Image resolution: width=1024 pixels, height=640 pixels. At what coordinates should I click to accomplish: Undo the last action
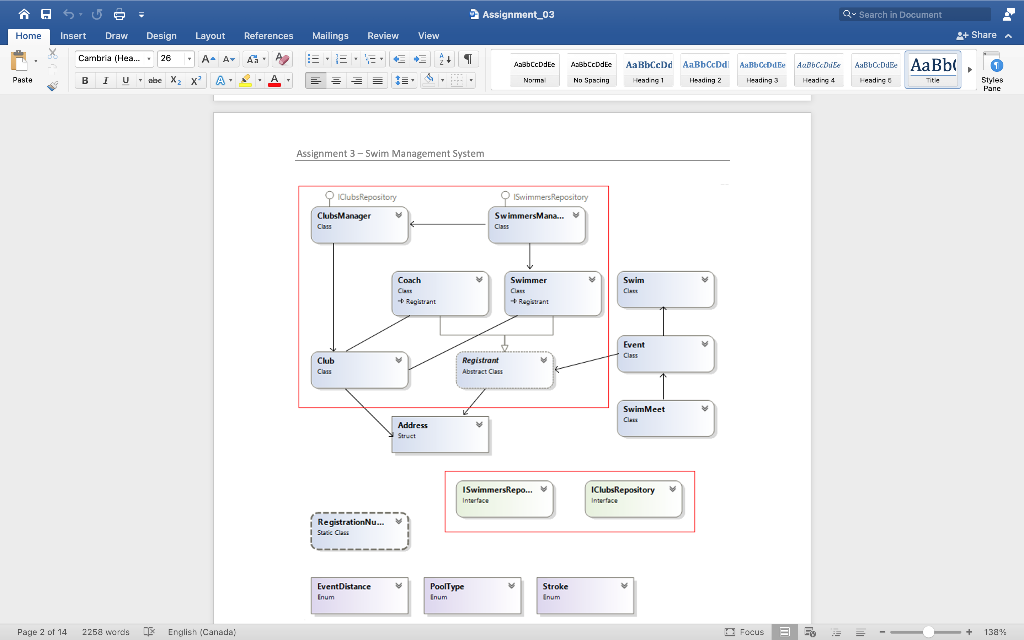[x=69, y=14]
